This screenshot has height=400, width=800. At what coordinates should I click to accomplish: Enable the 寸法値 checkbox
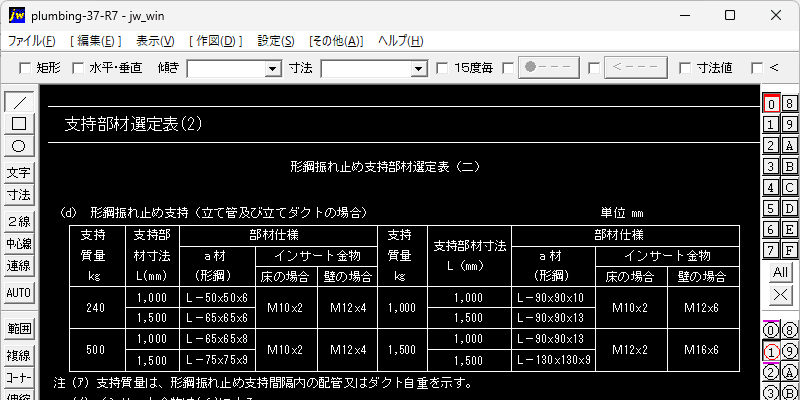(x=685, y=68)
